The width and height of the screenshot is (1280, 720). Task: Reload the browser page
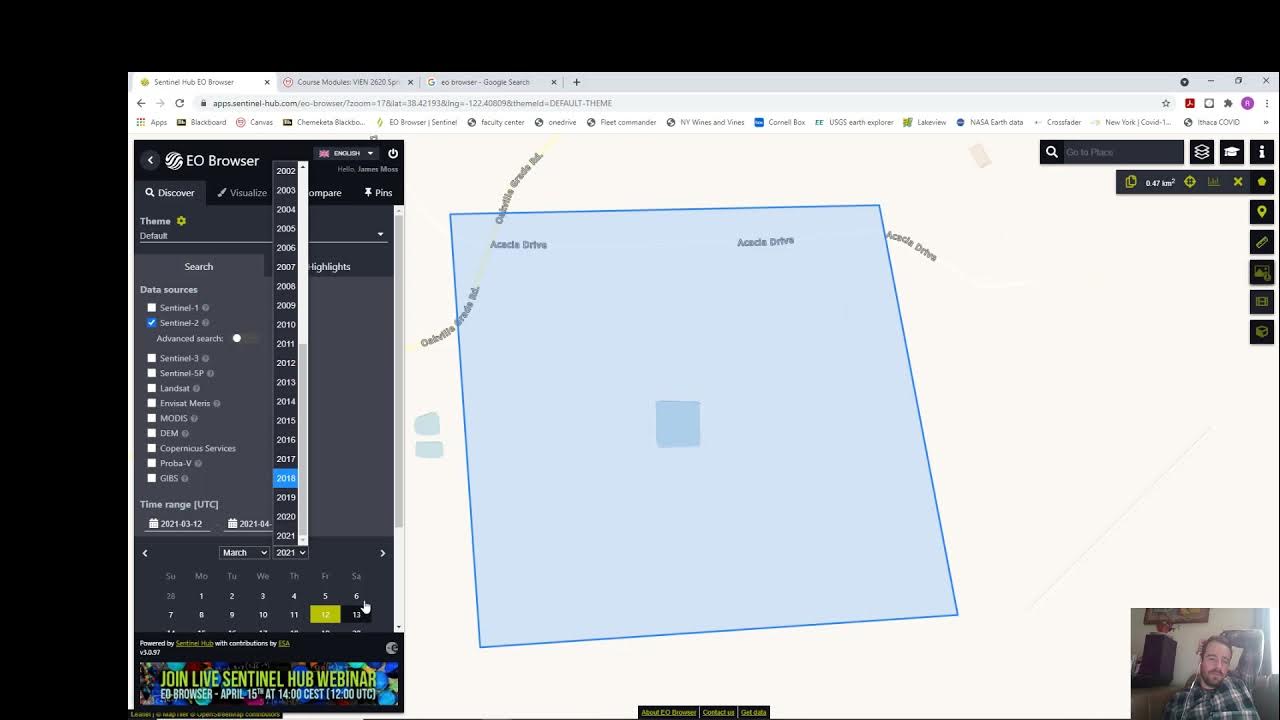click(179, 103)
